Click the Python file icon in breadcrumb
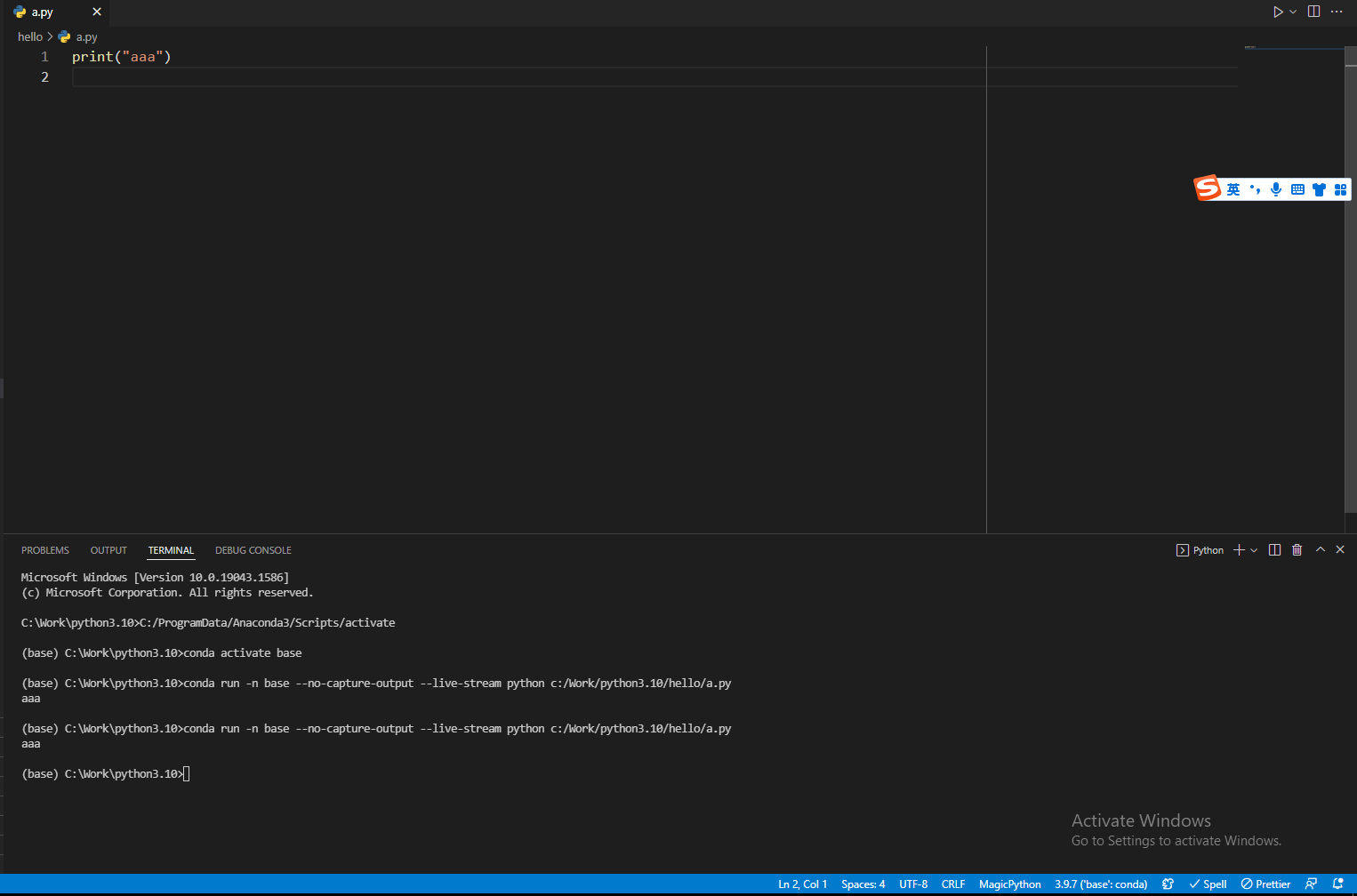Viewport: 1357px width, 896px height. point(64,36)
